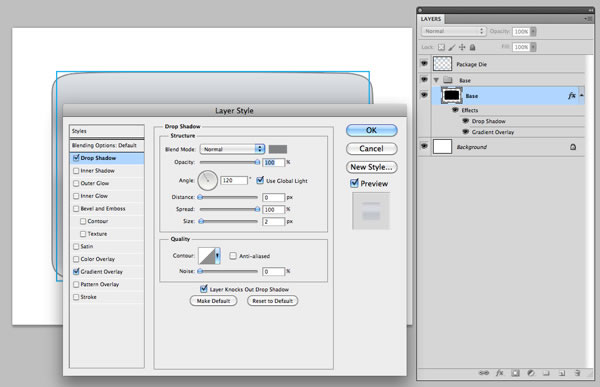Viewport: 600px width, 387px height.
Task: Click the Noise slider handle
Action: [200, 271]
